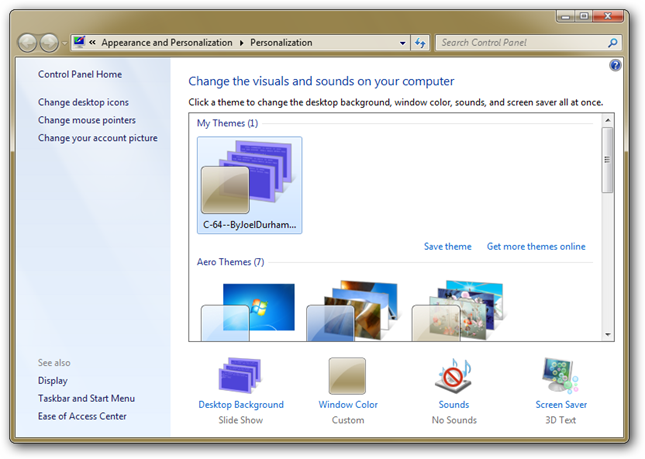Click the Slide Show label under Desktop Background
The width and height of the screenshot is (645, 459).
(241, 420)
